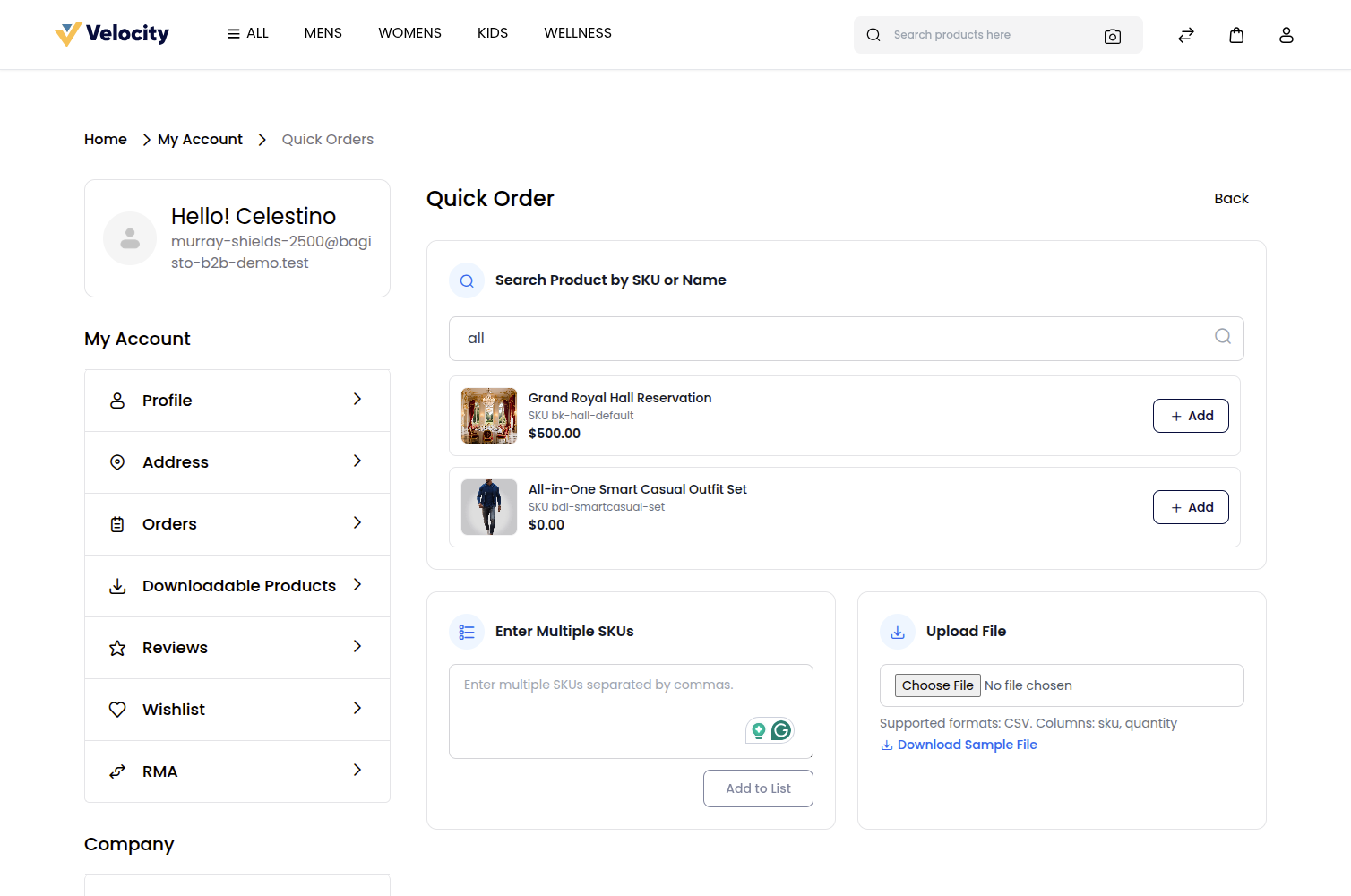Open the KIDS category menu
Screen dimensions: 1351x896
(493, 33)
